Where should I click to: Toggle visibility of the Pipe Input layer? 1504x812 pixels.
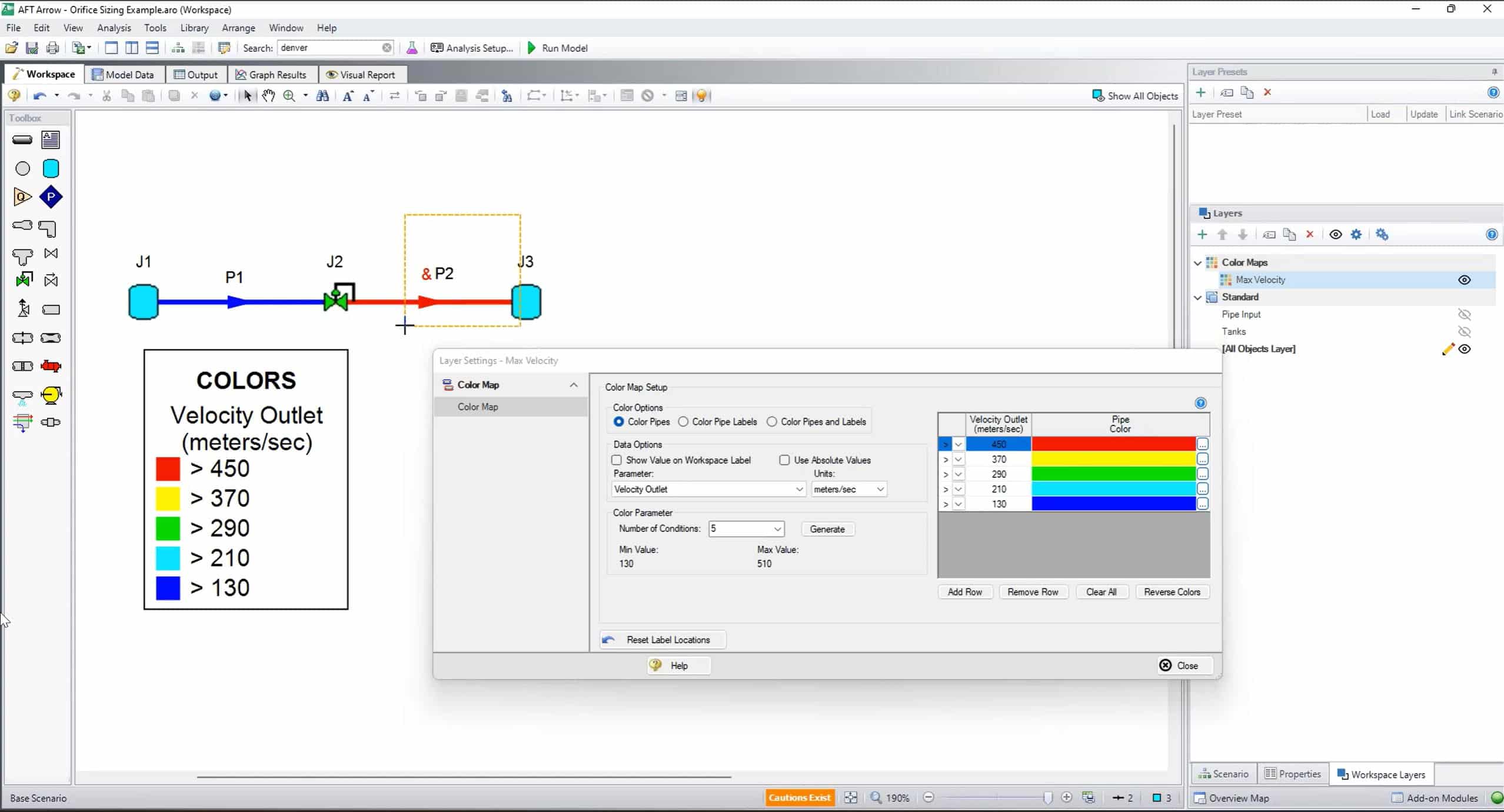tap(1464, 314)
